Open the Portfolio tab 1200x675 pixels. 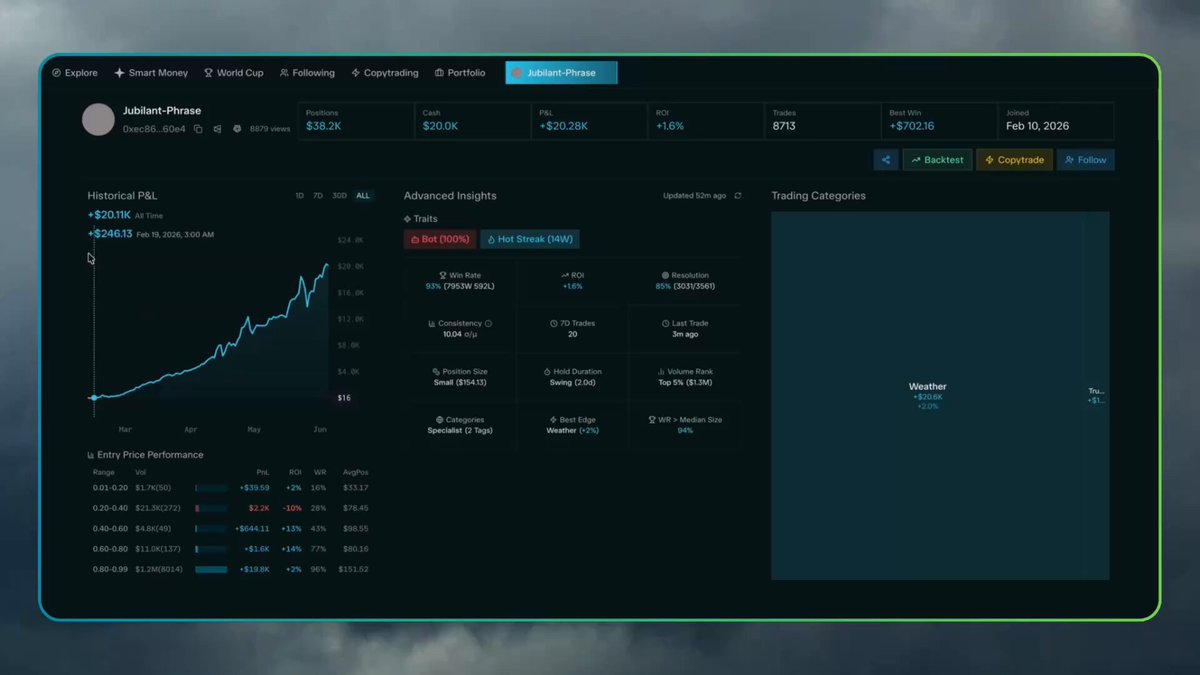(x=460, y=73)
